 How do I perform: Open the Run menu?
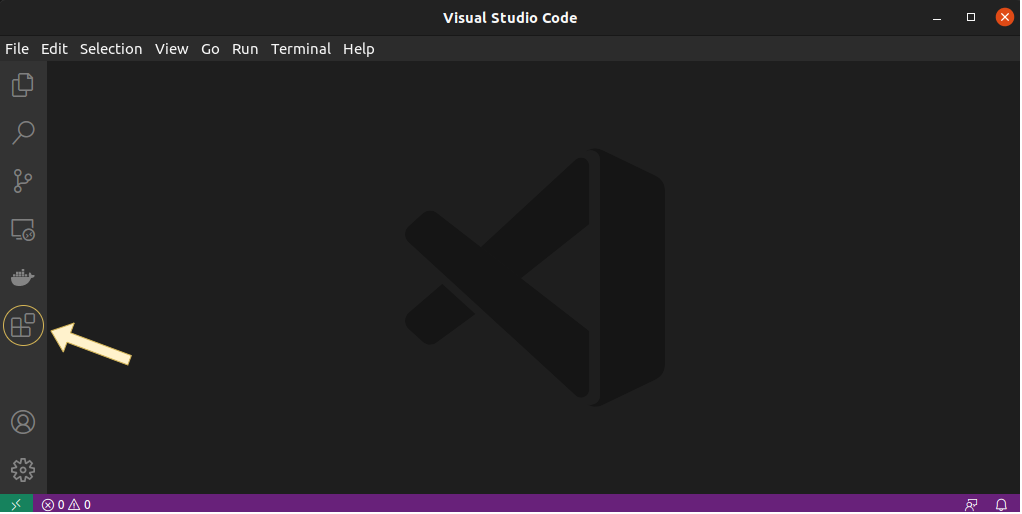(x=245, y=49)
